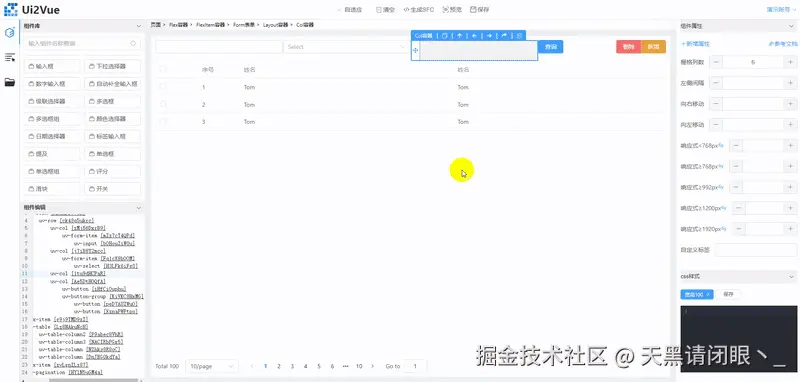Toggle the table header select-all checkbox

click(163, 69)
